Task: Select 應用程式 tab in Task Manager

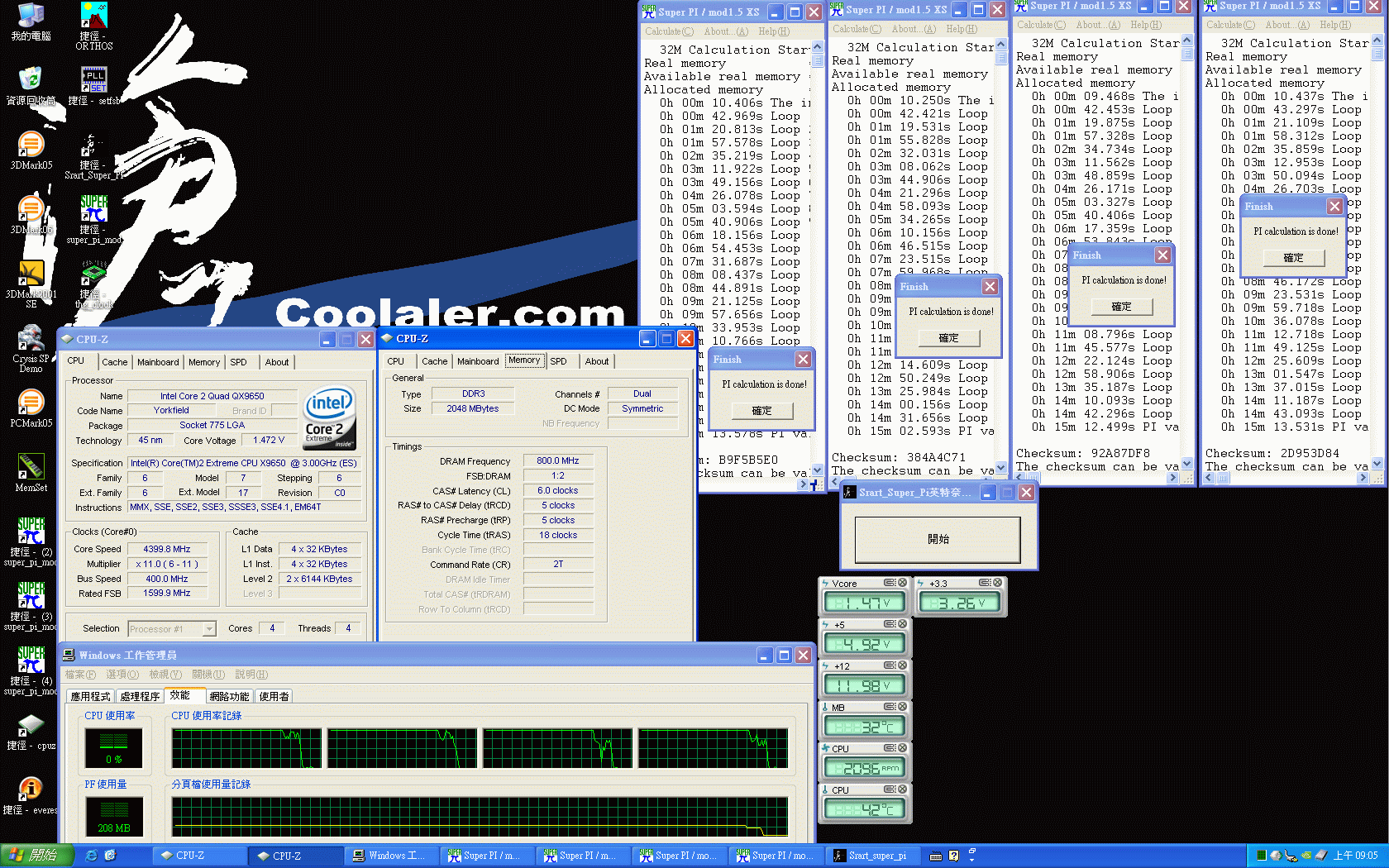Action: click(90, 696)
